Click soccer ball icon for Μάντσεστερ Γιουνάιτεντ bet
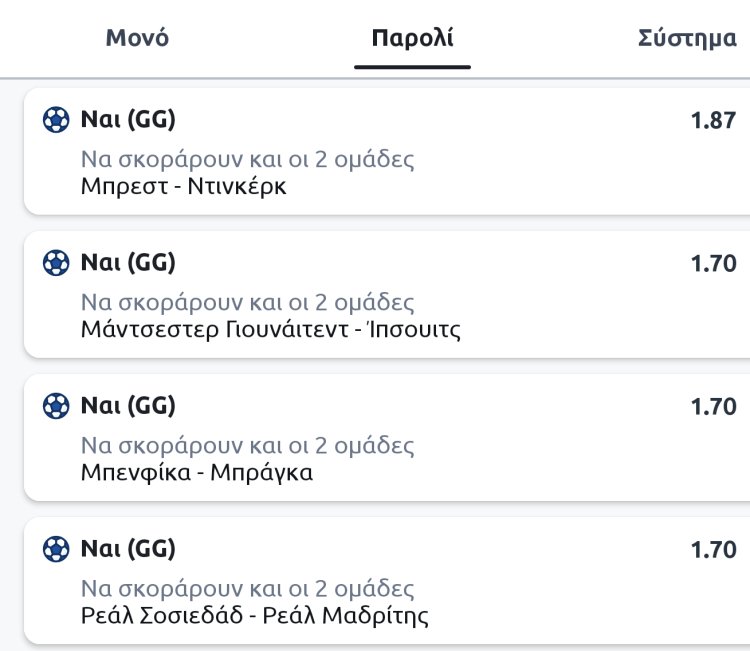 click(x=56, y=264)
